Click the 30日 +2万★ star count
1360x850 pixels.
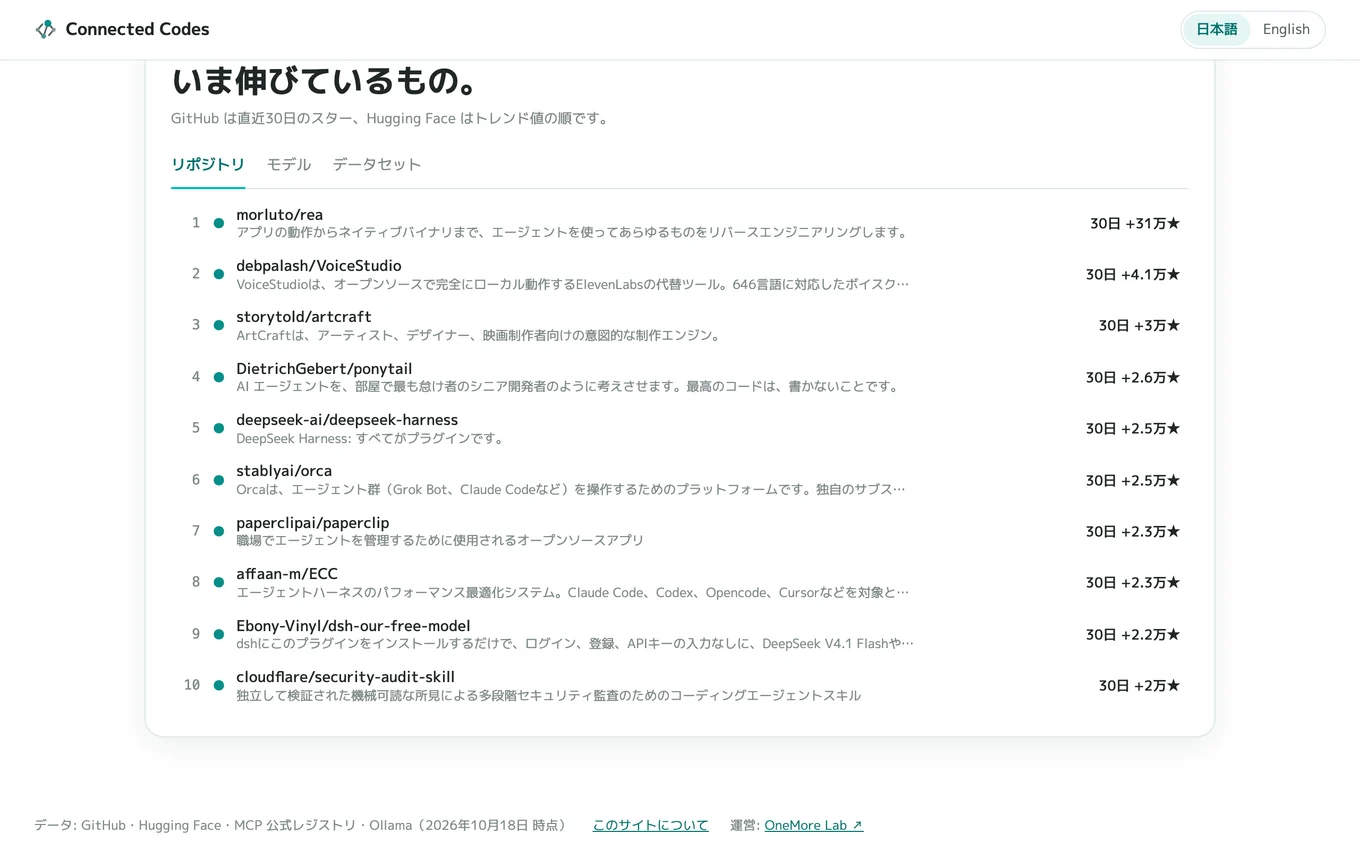coord(1140,685)
